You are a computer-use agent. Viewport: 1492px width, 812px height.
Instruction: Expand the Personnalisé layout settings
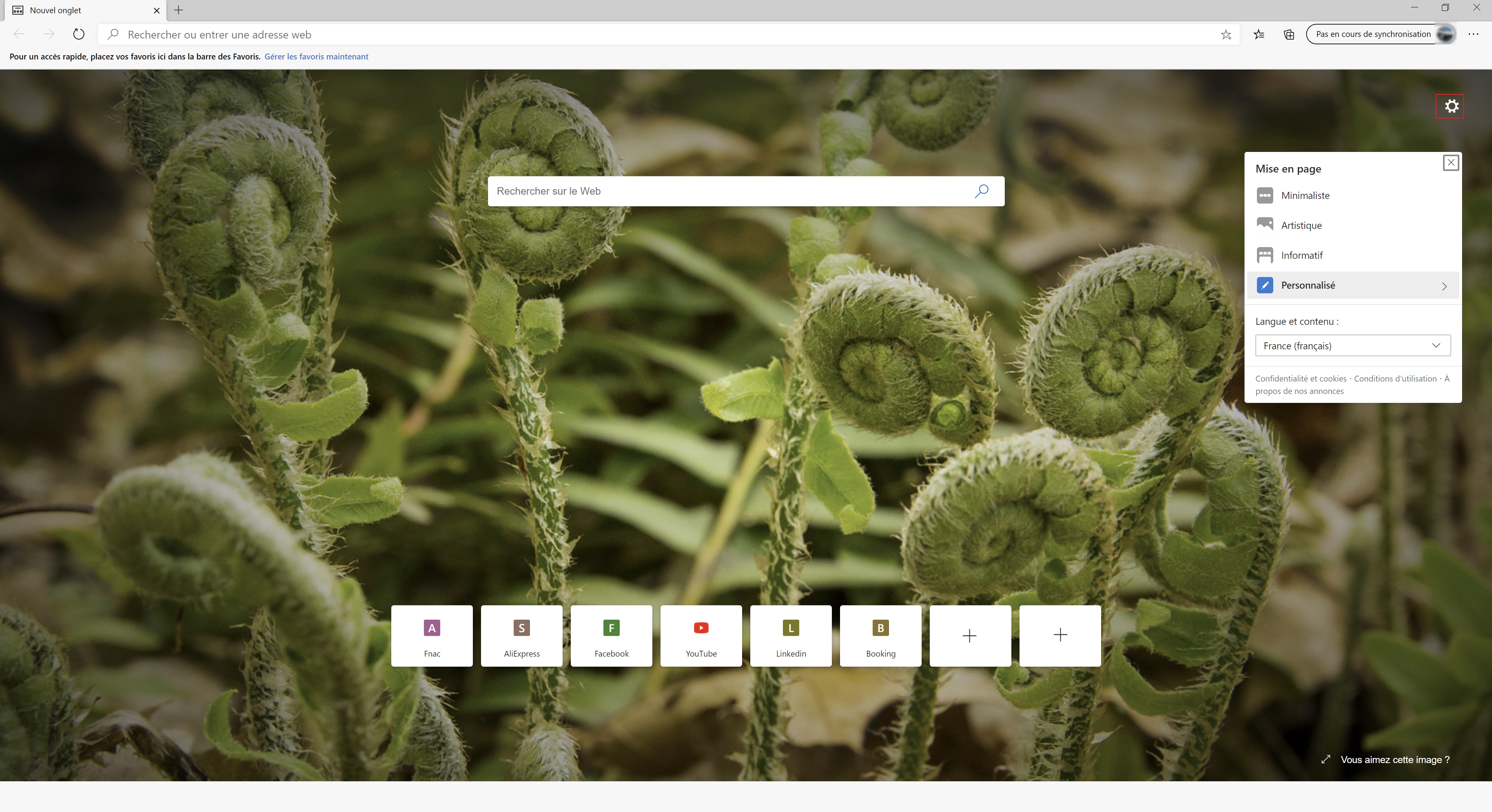click(x=1444, y=285)
